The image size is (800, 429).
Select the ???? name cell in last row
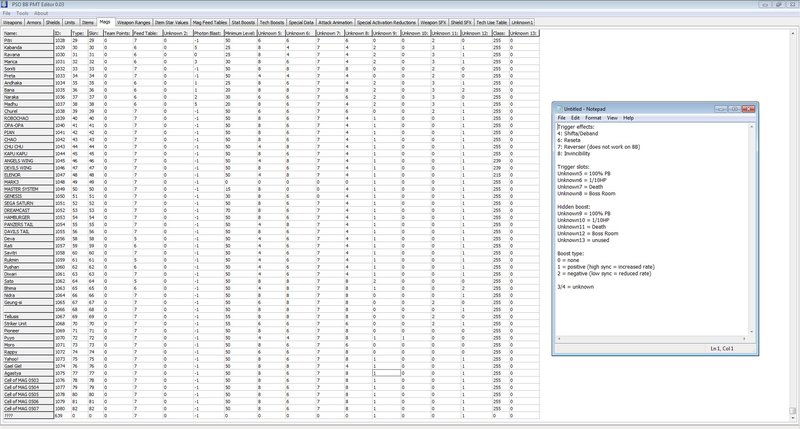(28, 416)
